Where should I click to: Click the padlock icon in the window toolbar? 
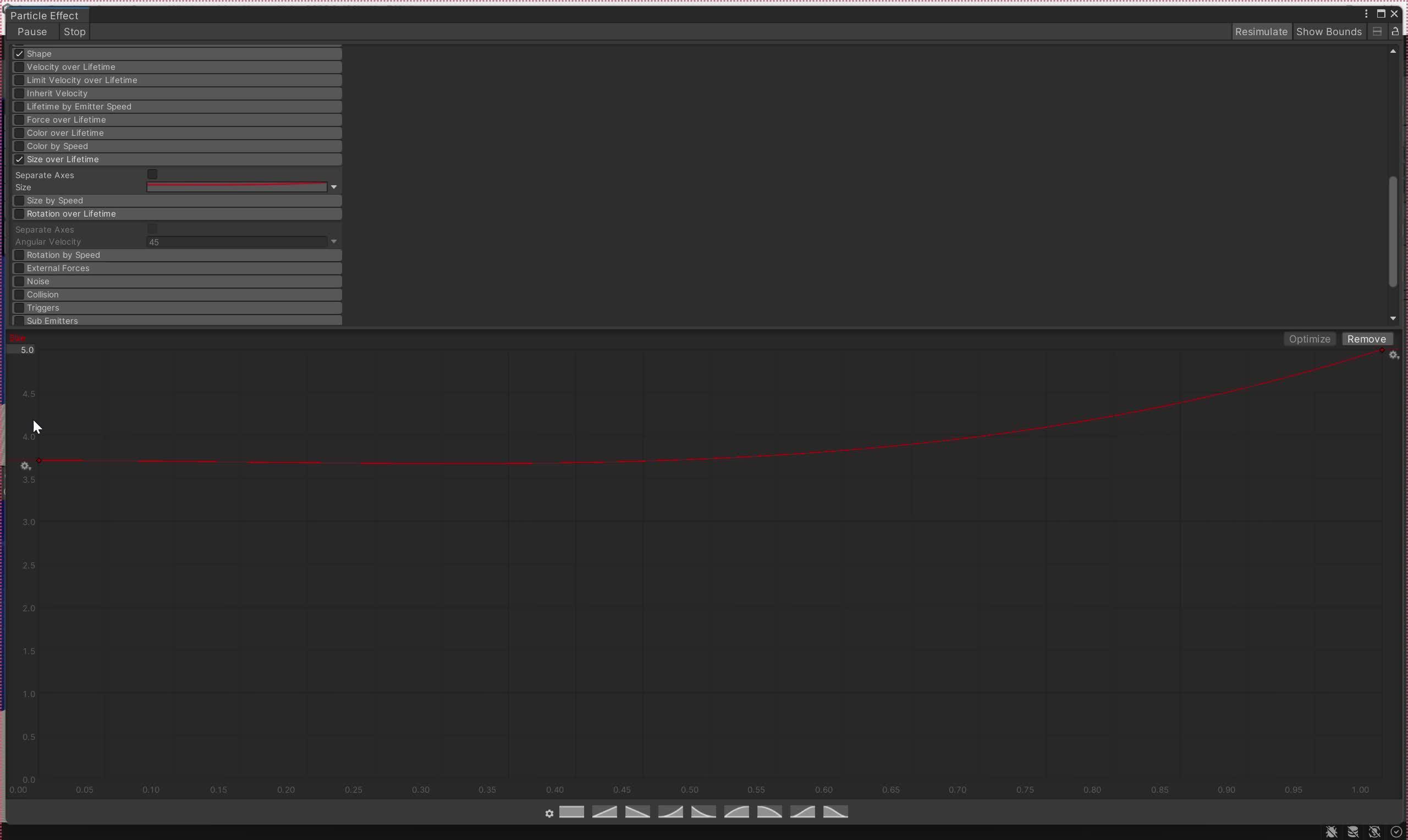point(1395,31)
